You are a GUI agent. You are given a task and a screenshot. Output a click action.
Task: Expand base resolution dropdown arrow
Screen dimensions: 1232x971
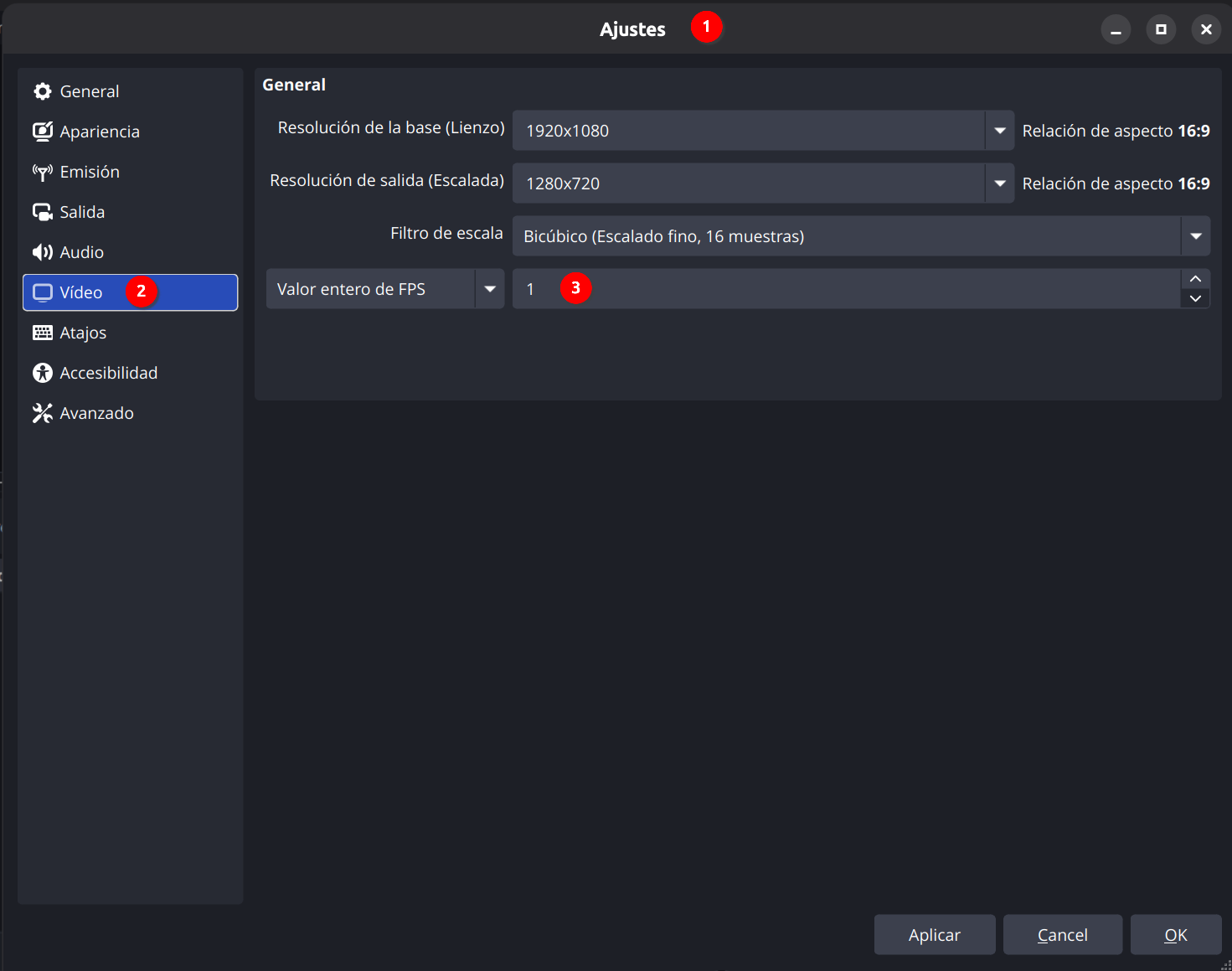pos(1000,131)
